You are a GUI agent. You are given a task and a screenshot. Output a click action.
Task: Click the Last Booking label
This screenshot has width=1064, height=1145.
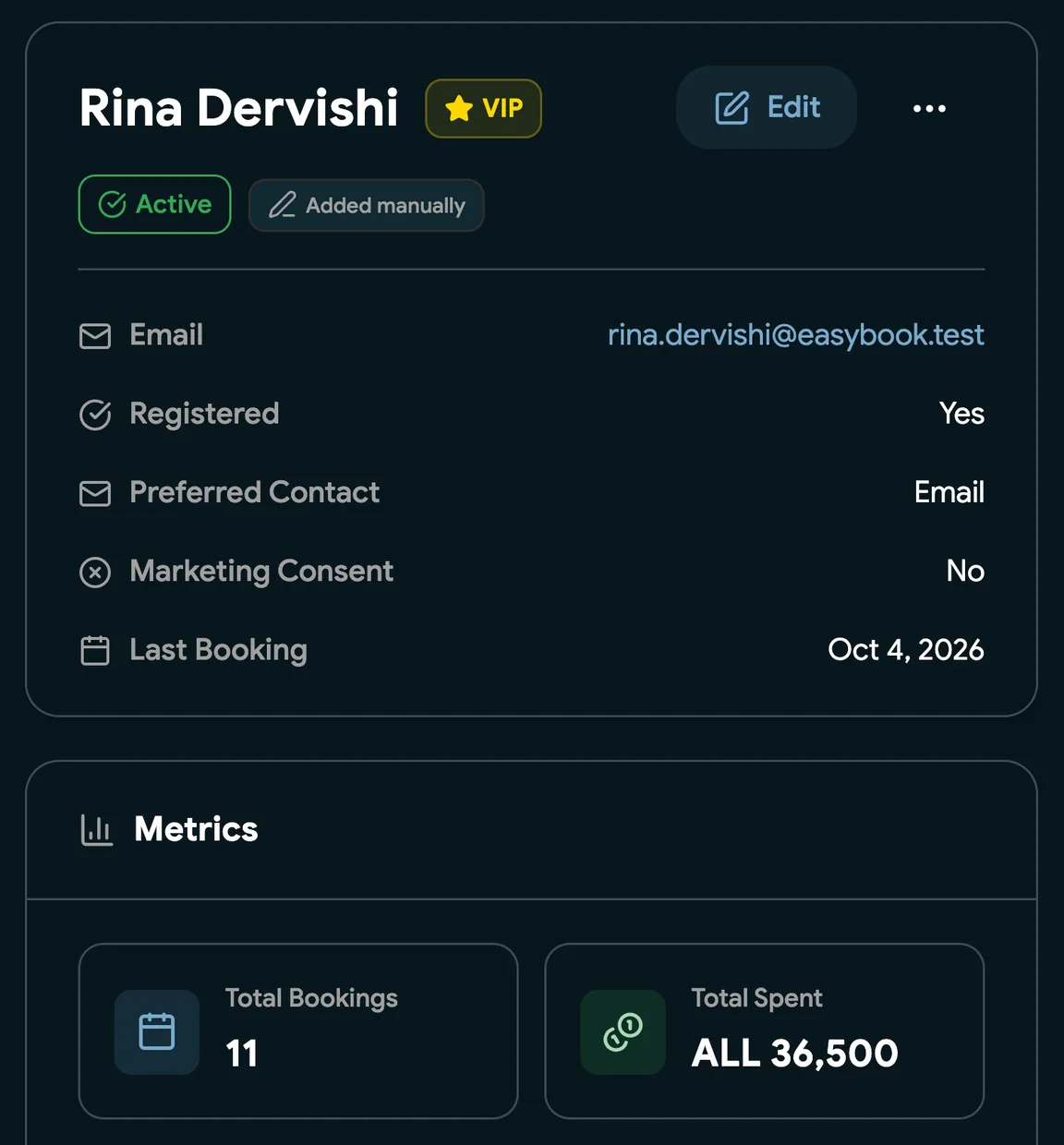pos(219,650)
